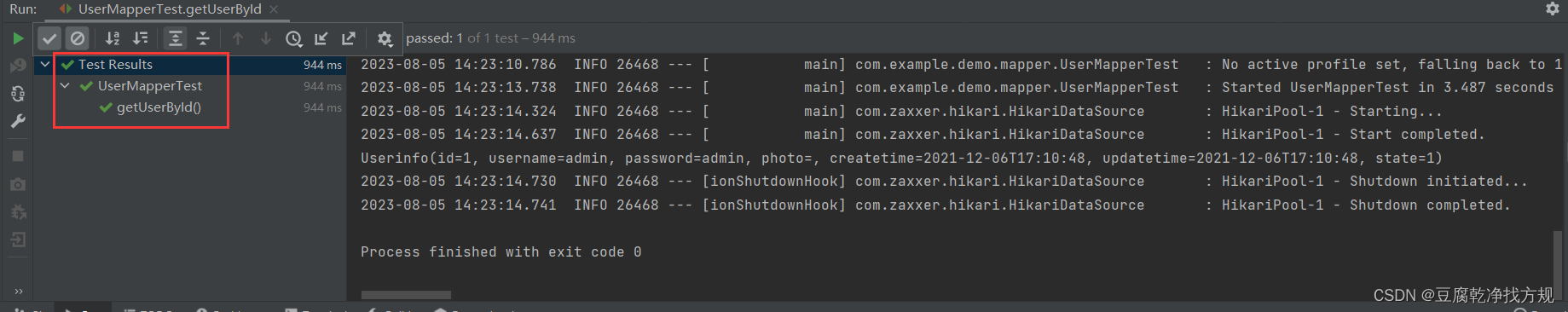This screenshot has height=312, width=1568.
Task: Import tests from file icon
Action: click(321, 38)
